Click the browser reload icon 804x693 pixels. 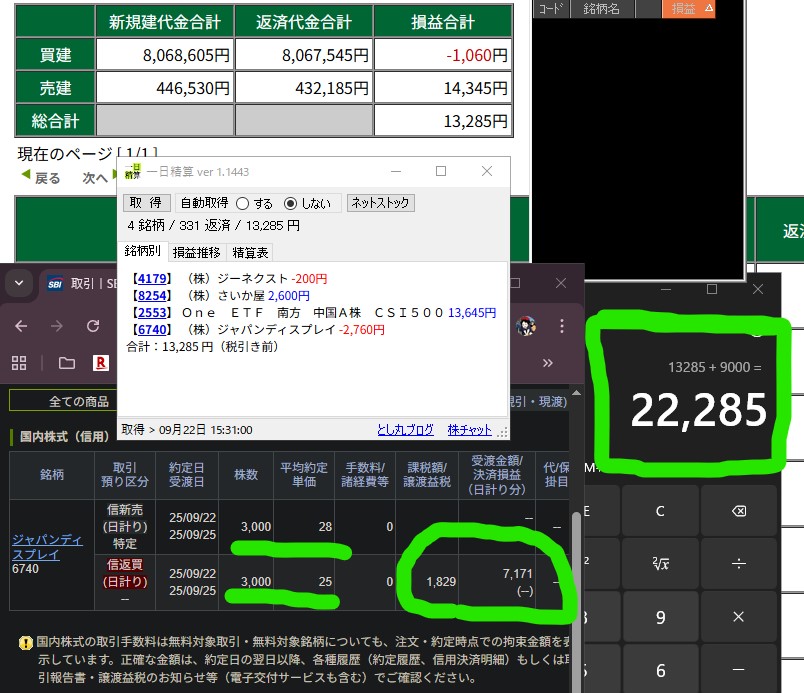click(x=93, y=326)
